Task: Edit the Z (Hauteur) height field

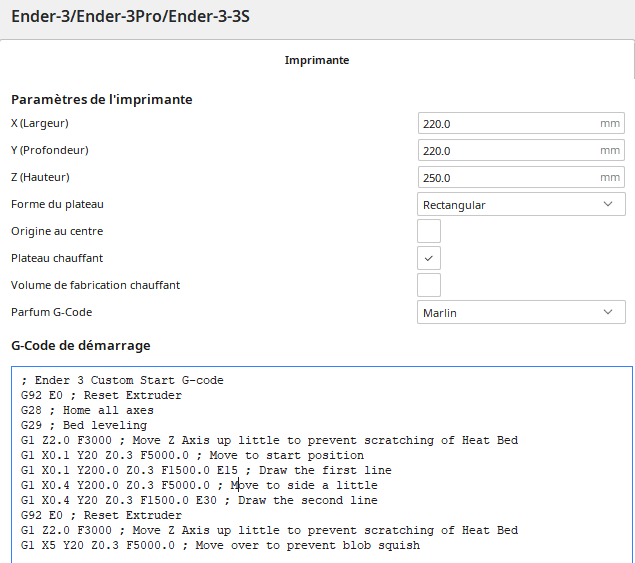Action: point(521,177)
